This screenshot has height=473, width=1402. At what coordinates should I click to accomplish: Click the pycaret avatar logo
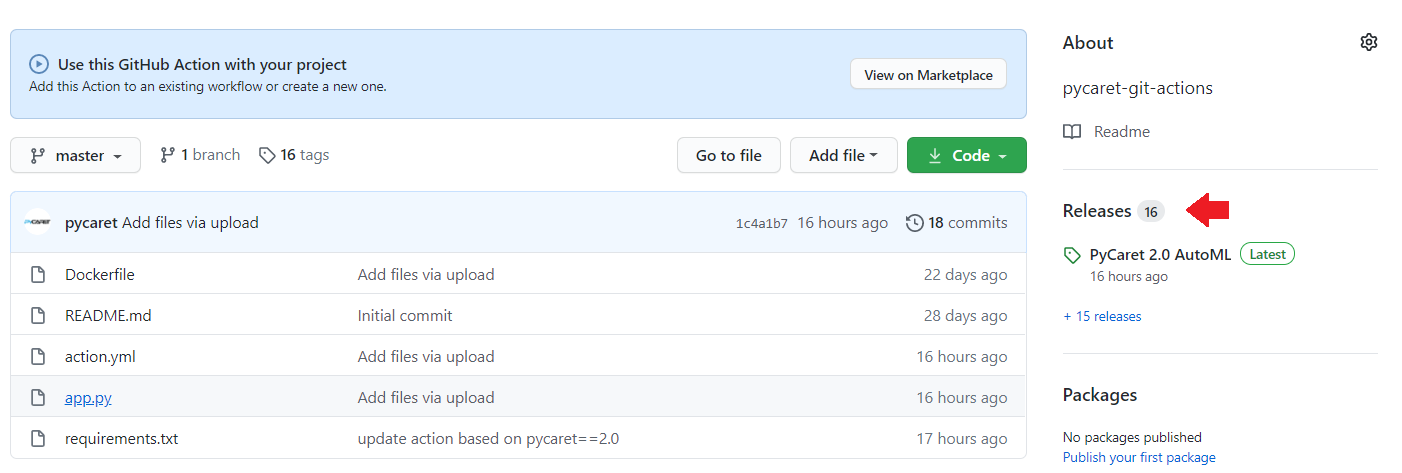pos(38,223)
